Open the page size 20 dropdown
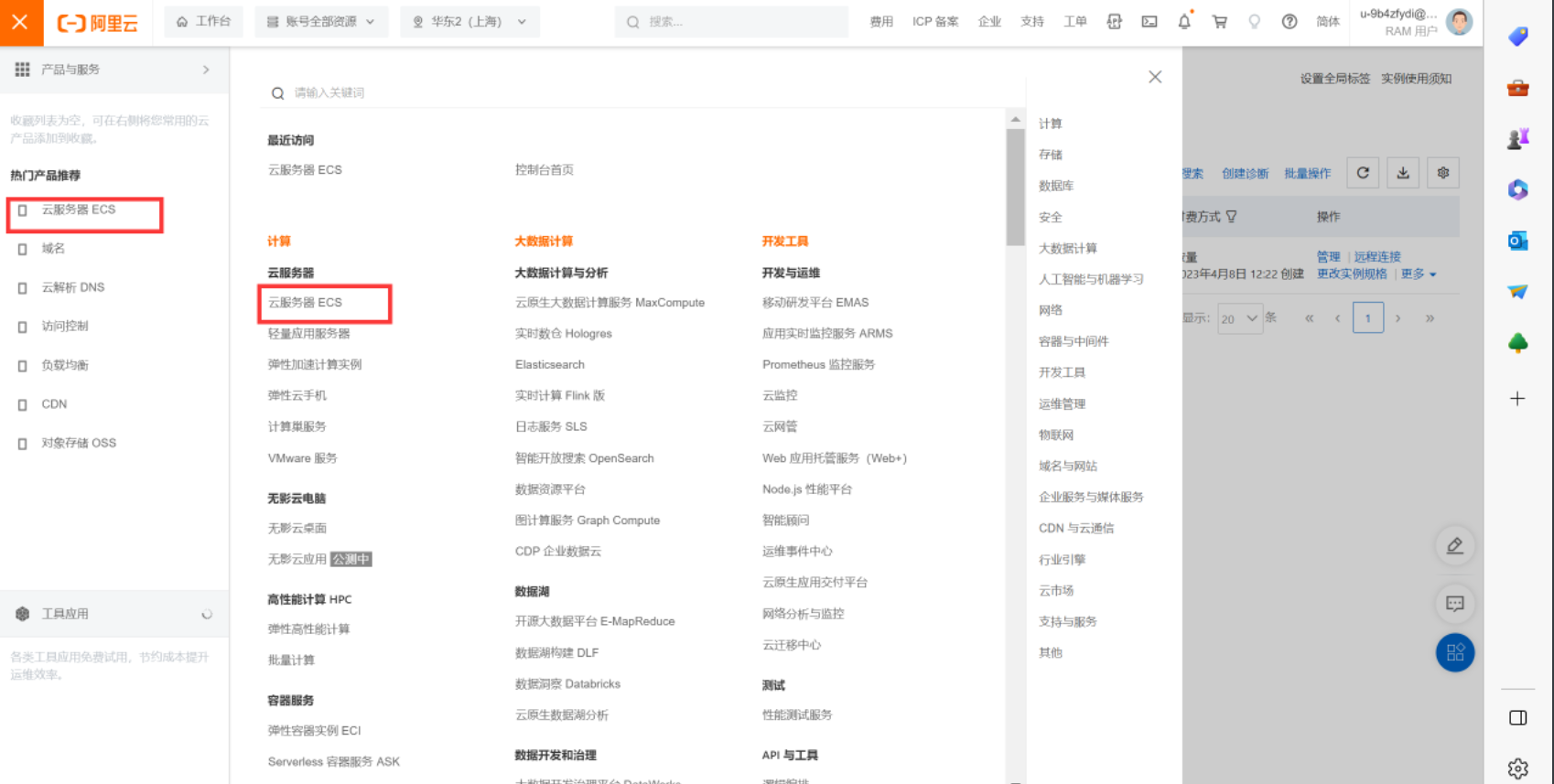Screen dimensions: 1554x784 point(1240,318)
